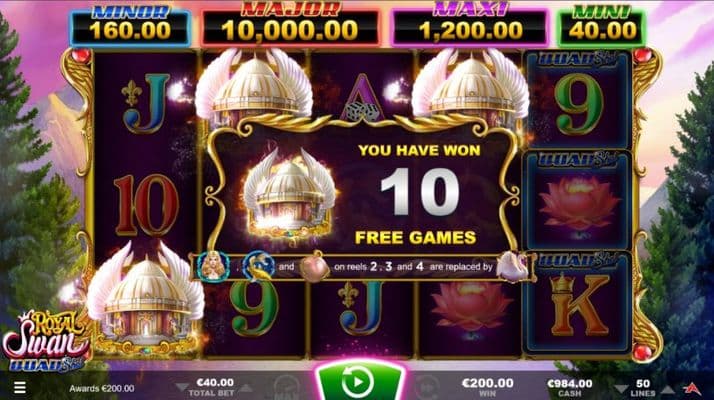Click the green 9 on reel five
Viewport: 714px width, 400px height.
tap(579, 105)
